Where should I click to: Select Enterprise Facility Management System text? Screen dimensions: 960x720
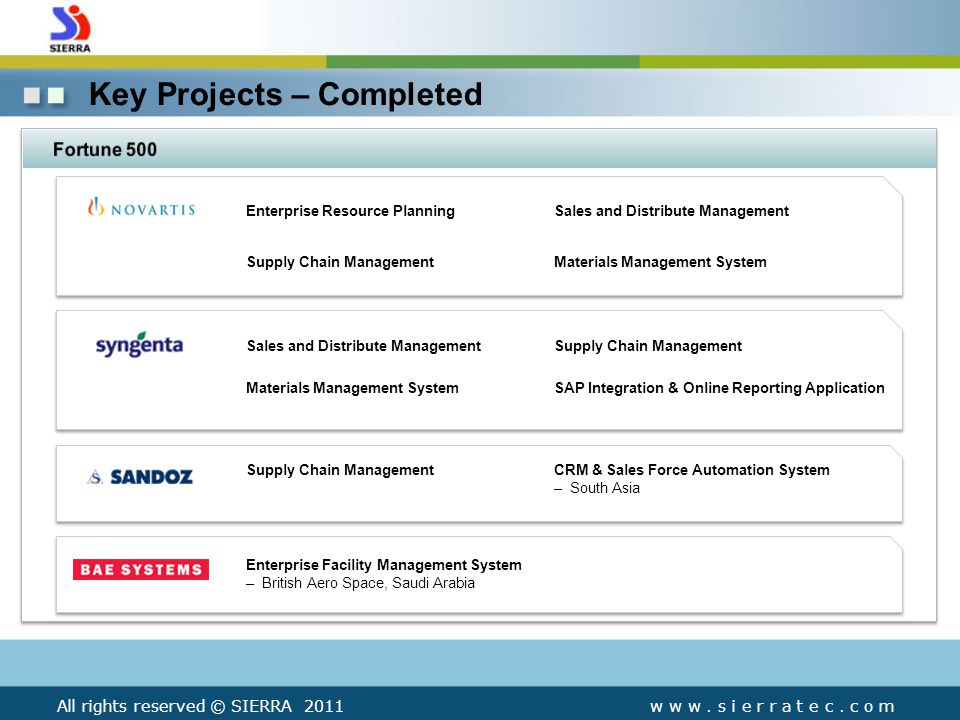[x=384, y=565]
